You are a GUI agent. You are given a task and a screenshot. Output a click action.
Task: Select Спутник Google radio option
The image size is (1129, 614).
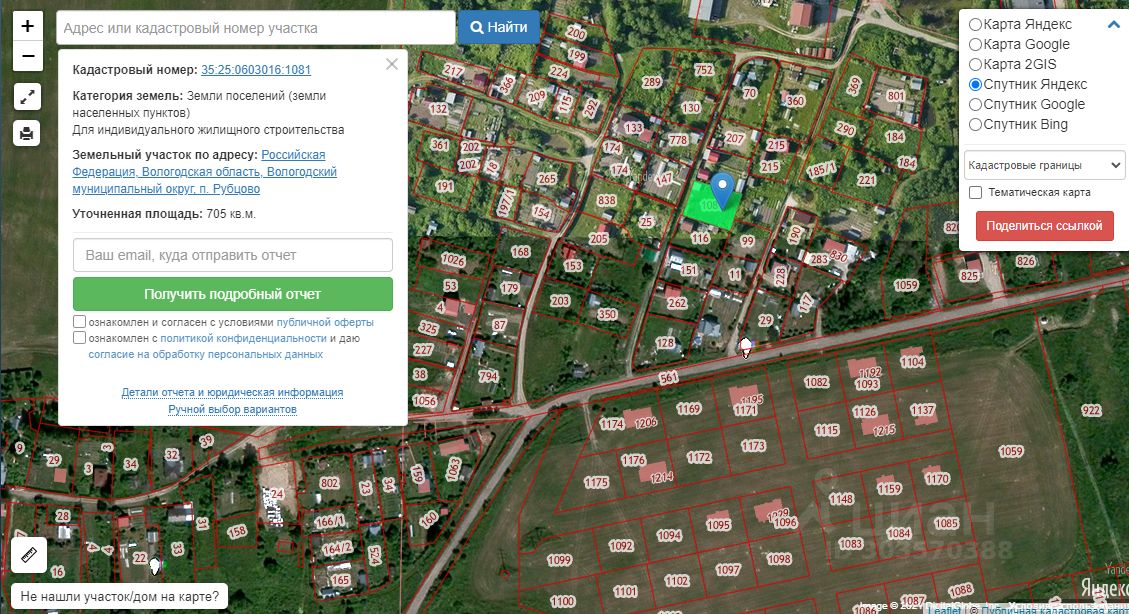coord(975,104)
